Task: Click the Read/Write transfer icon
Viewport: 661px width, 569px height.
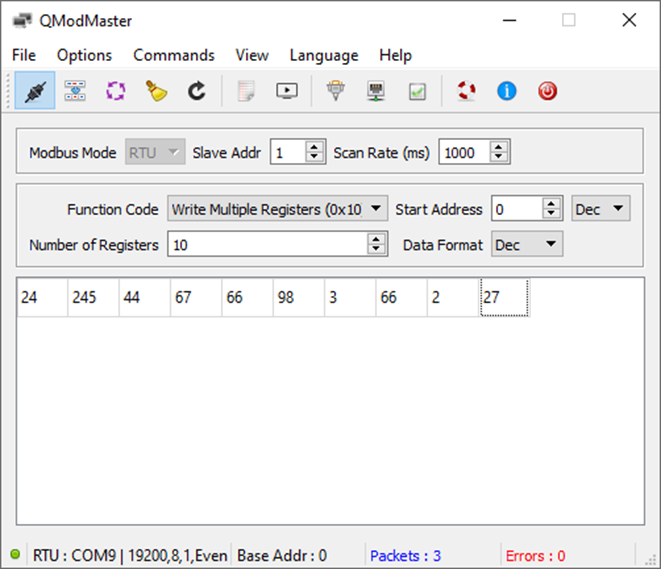Action: [x=75, y=91]
